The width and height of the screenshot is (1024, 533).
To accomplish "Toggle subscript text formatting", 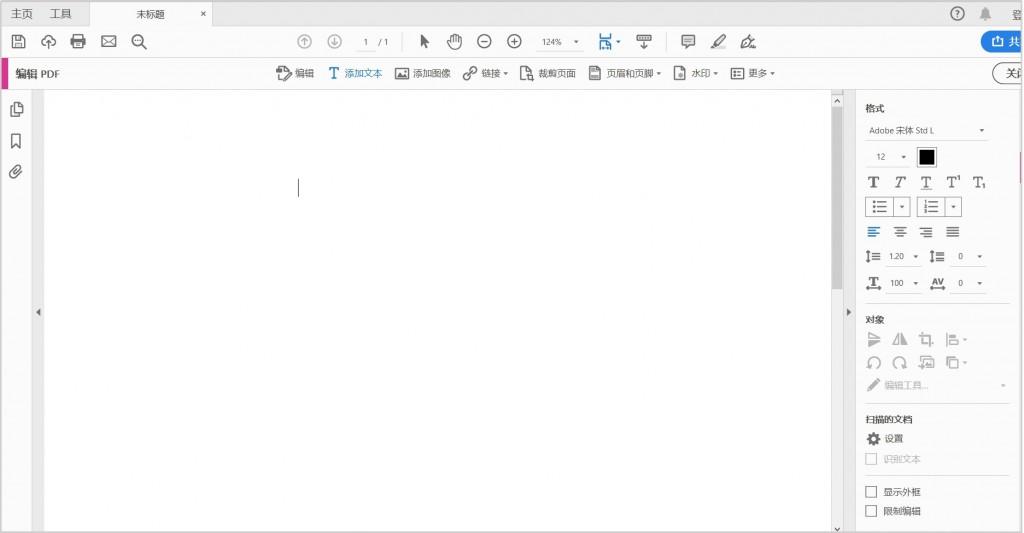I will (x=979, y=182).
